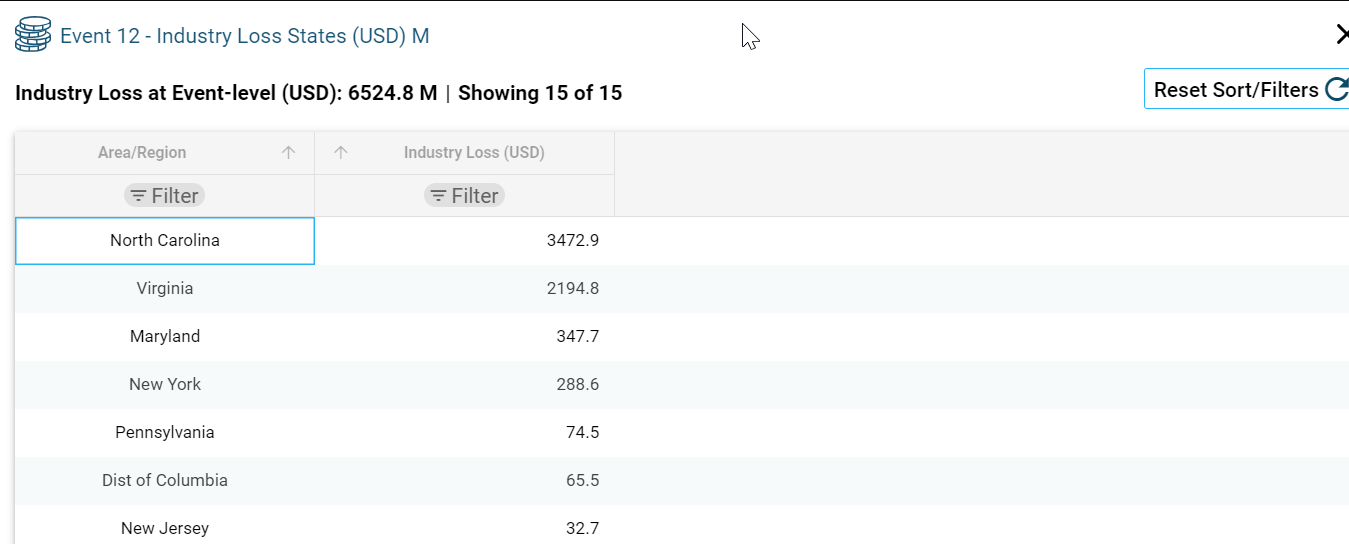Image resolution: width=1349 pixels, height=544 pixels.
Task: Select the North Carolina cell
Action: coord(165,241)
